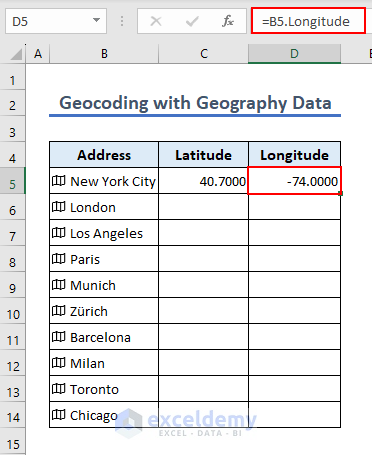Select the Barcelona cell
Viewport: 372px width, 455px height.
point(104,337)
